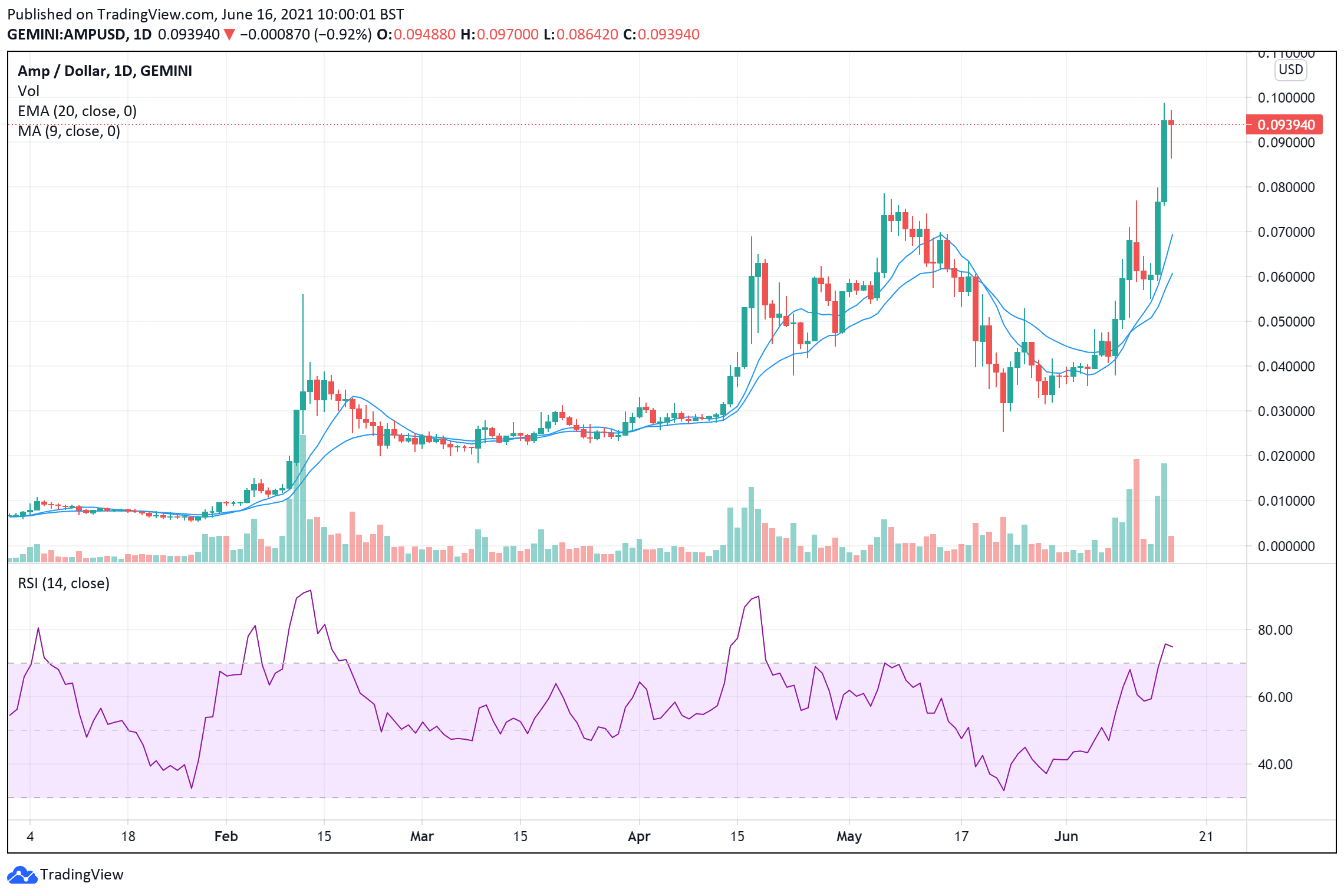
Task: Click the TradingView cloud logo icon
Action: coord(22,875)
